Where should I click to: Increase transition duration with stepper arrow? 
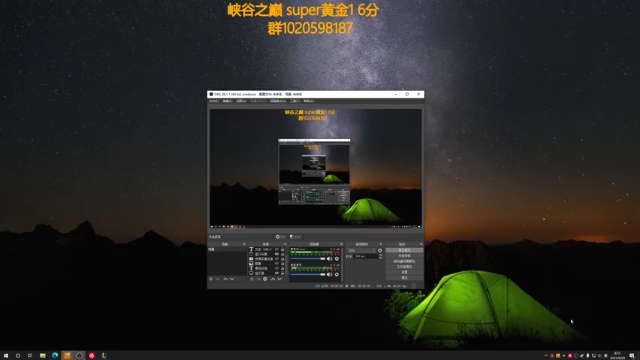(x=380, y=255)
